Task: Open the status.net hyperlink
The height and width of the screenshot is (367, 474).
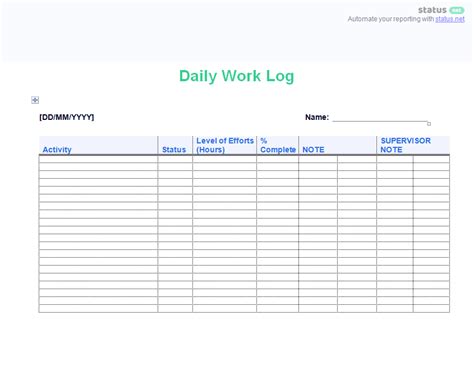Action: [450, 19]
